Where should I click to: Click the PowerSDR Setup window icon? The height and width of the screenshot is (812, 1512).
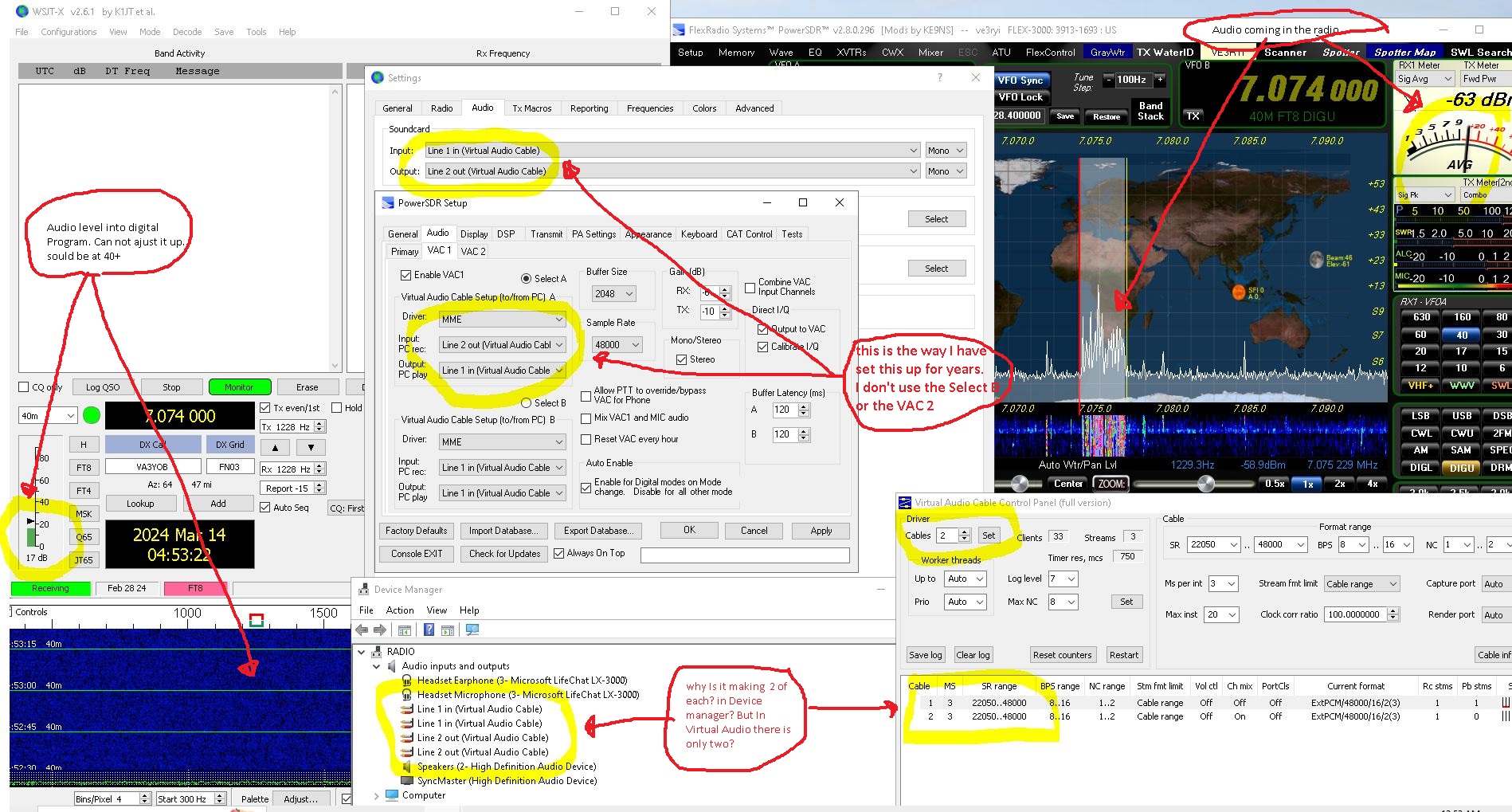coord(388,203)
